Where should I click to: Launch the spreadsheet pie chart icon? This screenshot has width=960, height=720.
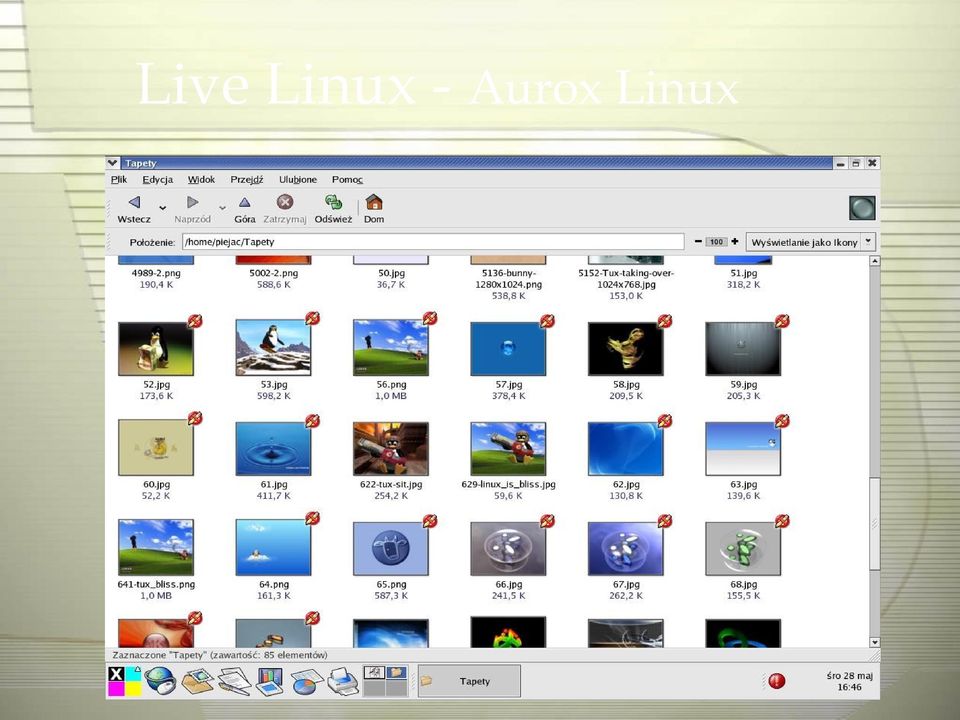point(307,681)
